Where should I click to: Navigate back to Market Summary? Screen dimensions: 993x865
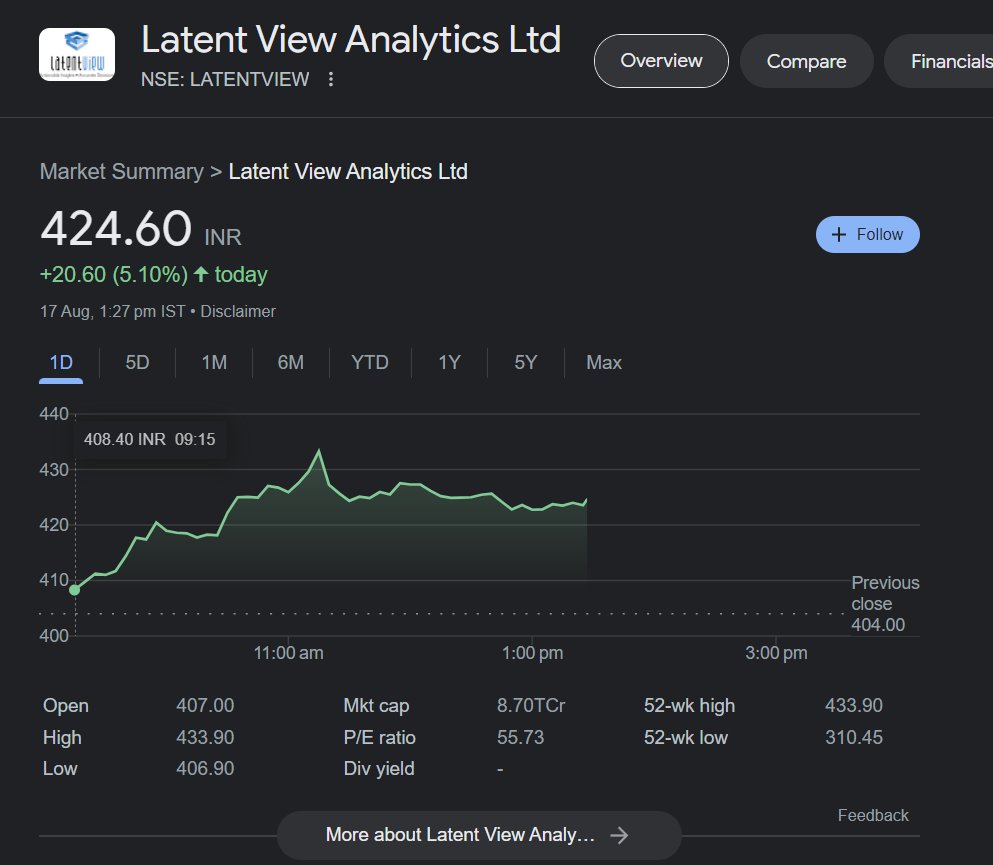pyautogui.click(x=121, y=171)
